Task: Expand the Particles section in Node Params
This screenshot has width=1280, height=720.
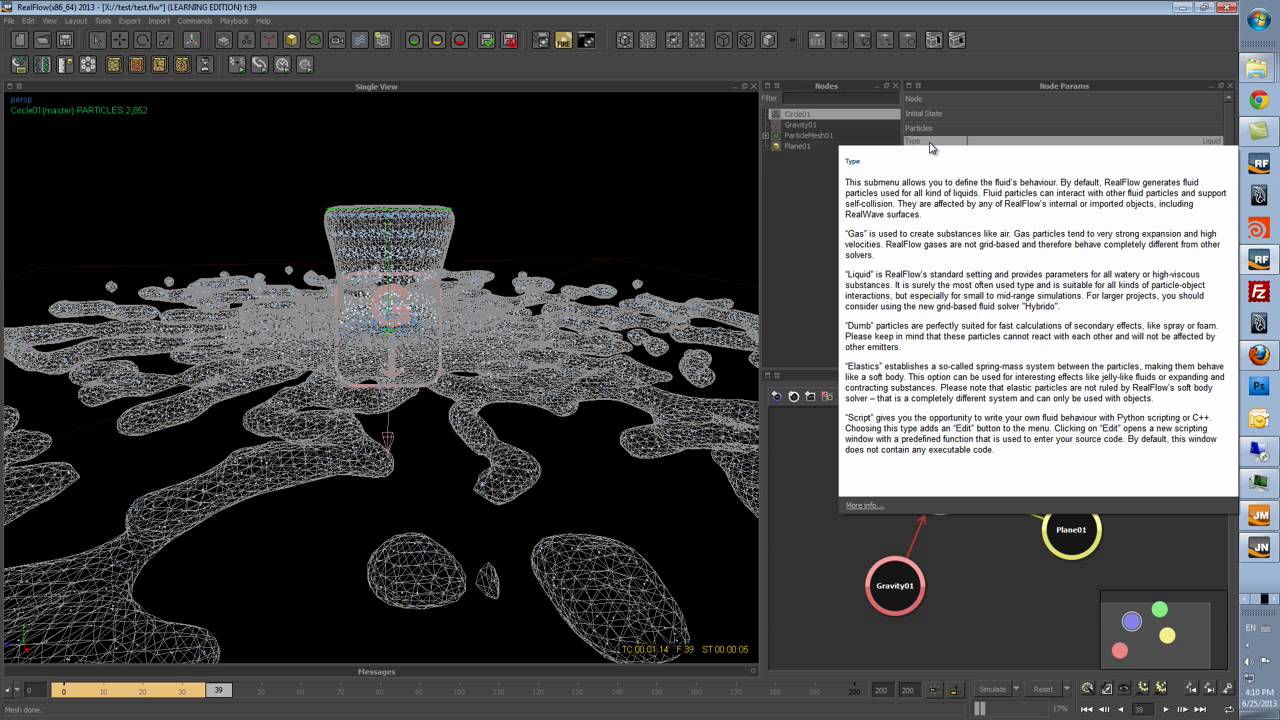Action: [x=1063, y=128]
